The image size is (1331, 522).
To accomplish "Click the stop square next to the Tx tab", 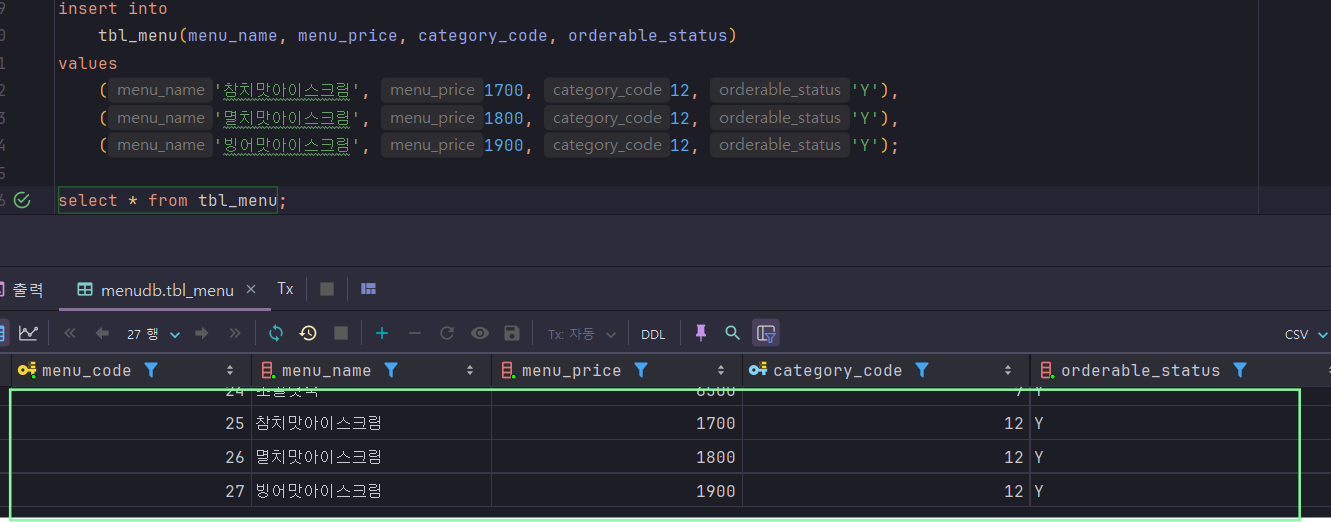I will point(326,289).
